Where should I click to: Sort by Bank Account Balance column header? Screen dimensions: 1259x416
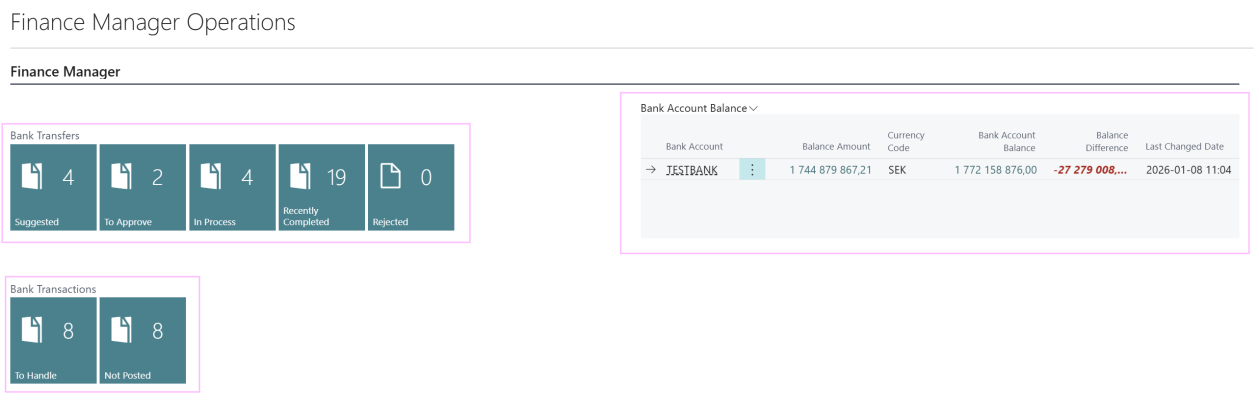pyautogui.click(x=1006, y=141)
